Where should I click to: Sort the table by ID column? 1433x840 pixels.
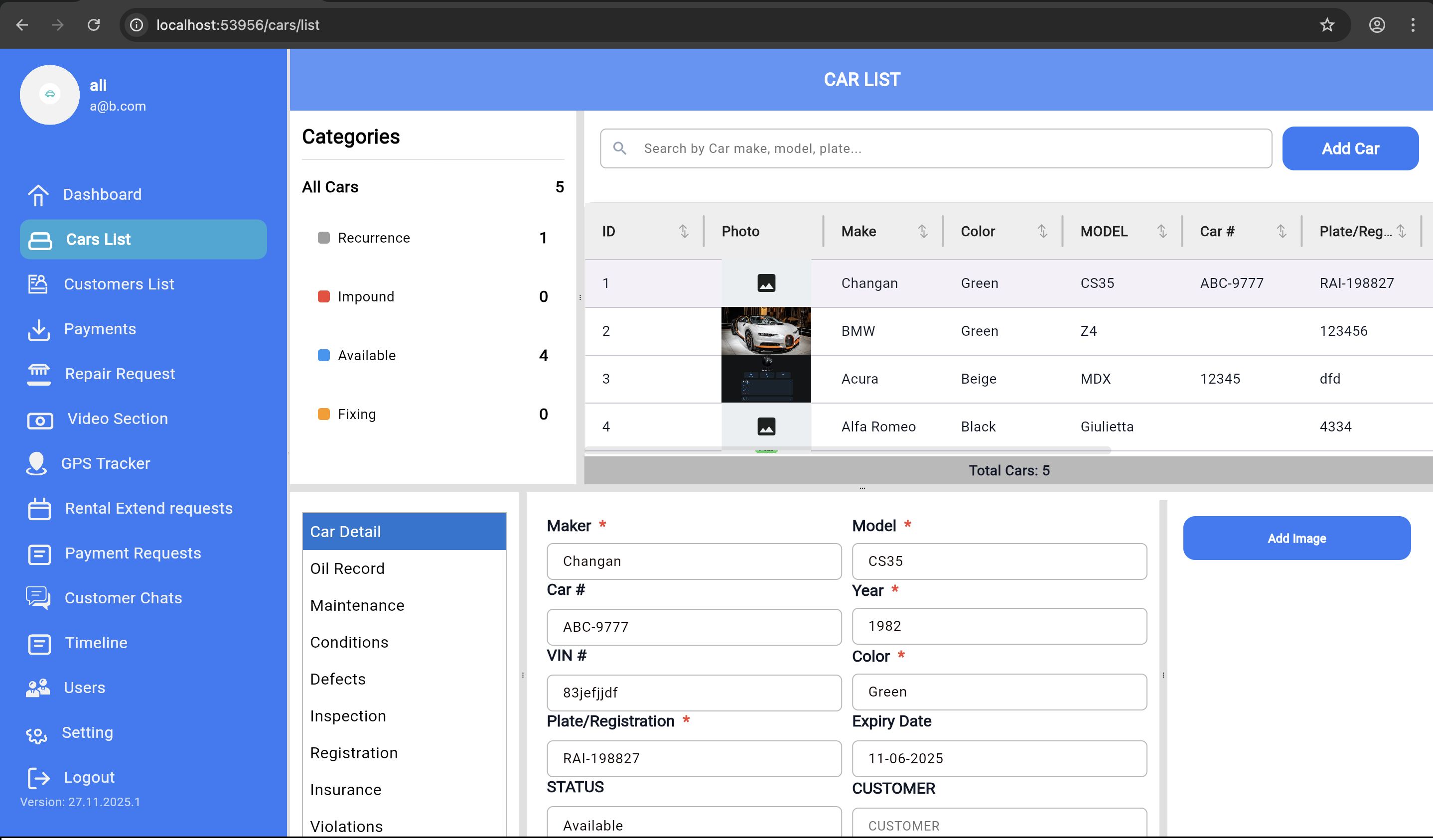(684, 232)
